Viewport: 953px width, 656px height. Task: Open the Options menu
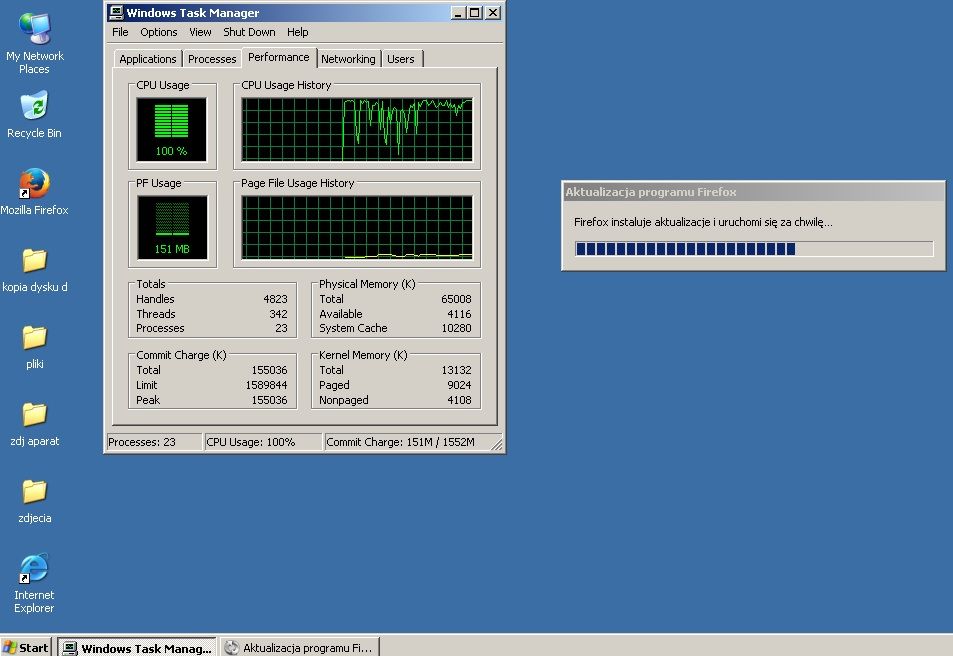159,32
